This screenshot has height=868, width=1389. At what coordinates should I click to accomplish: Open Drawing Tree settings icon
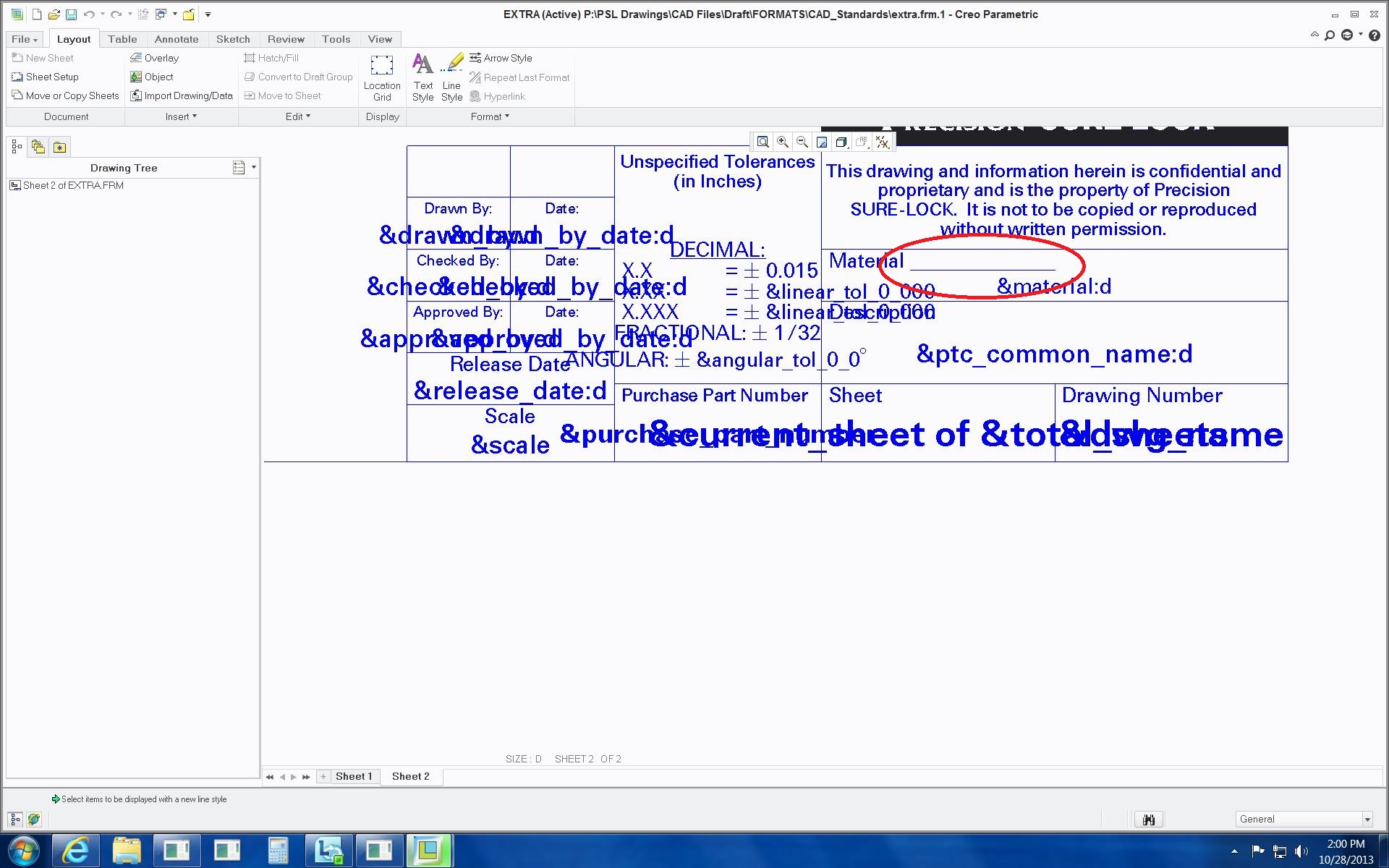click(239, 168)
